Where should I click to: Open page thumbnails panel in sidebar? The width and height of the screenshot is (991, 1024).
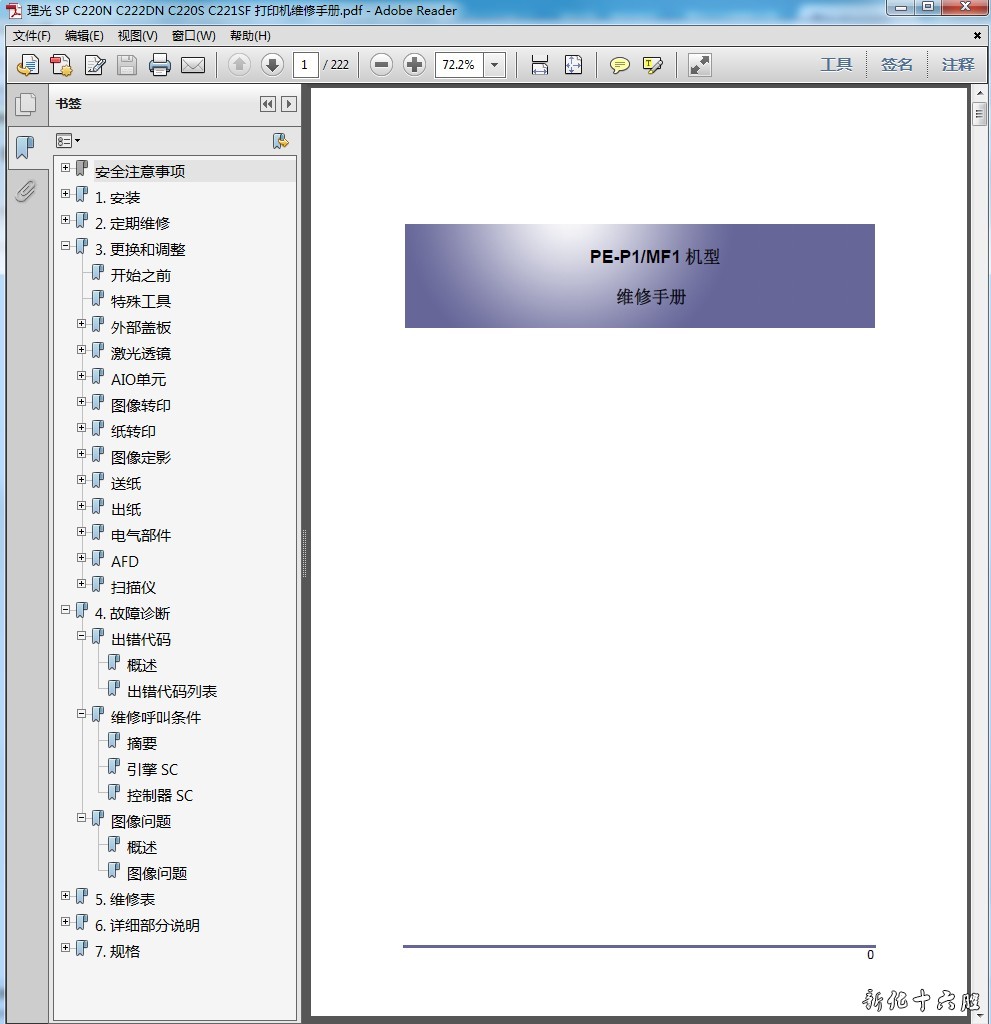(x=25, y=104)
